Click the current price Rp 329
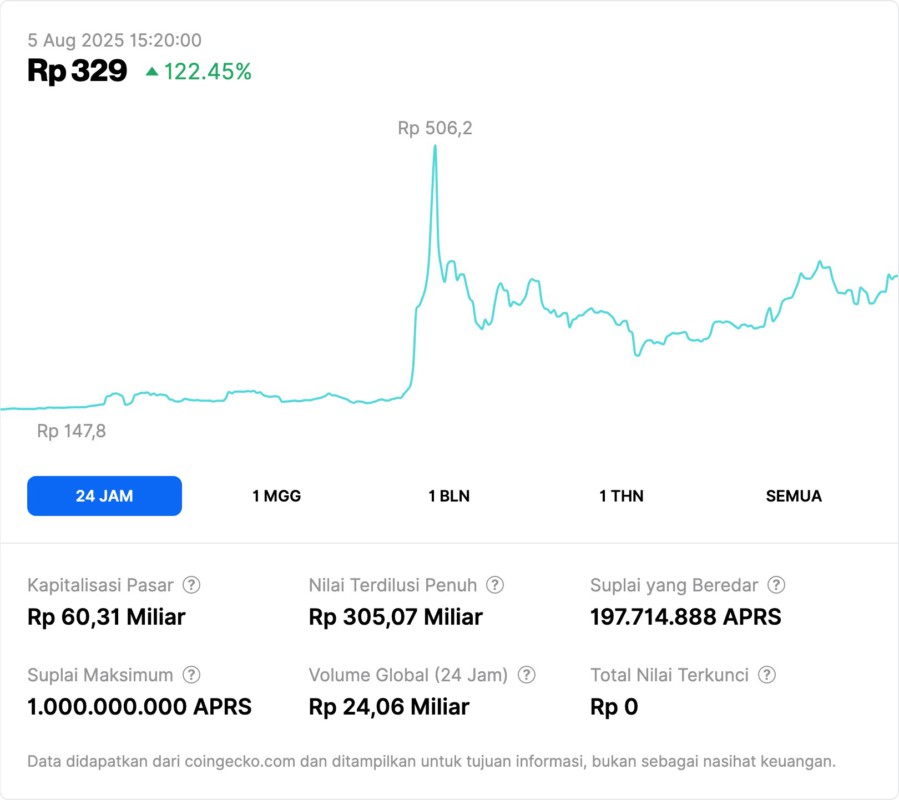 coord(77,71)
